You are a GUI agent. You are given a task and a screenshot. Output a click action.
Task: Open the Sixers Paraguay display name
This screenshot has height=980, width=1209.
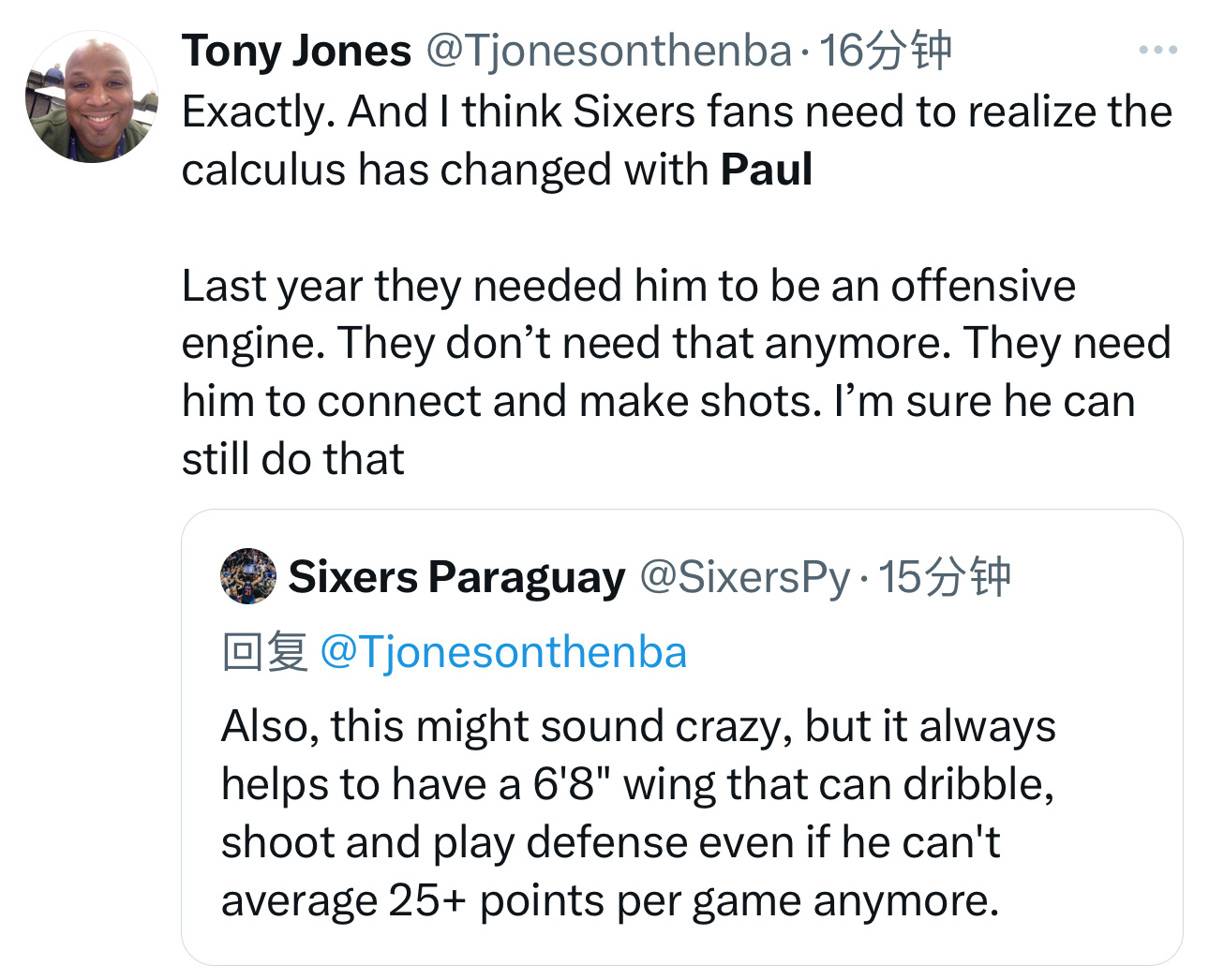[456, 577]
